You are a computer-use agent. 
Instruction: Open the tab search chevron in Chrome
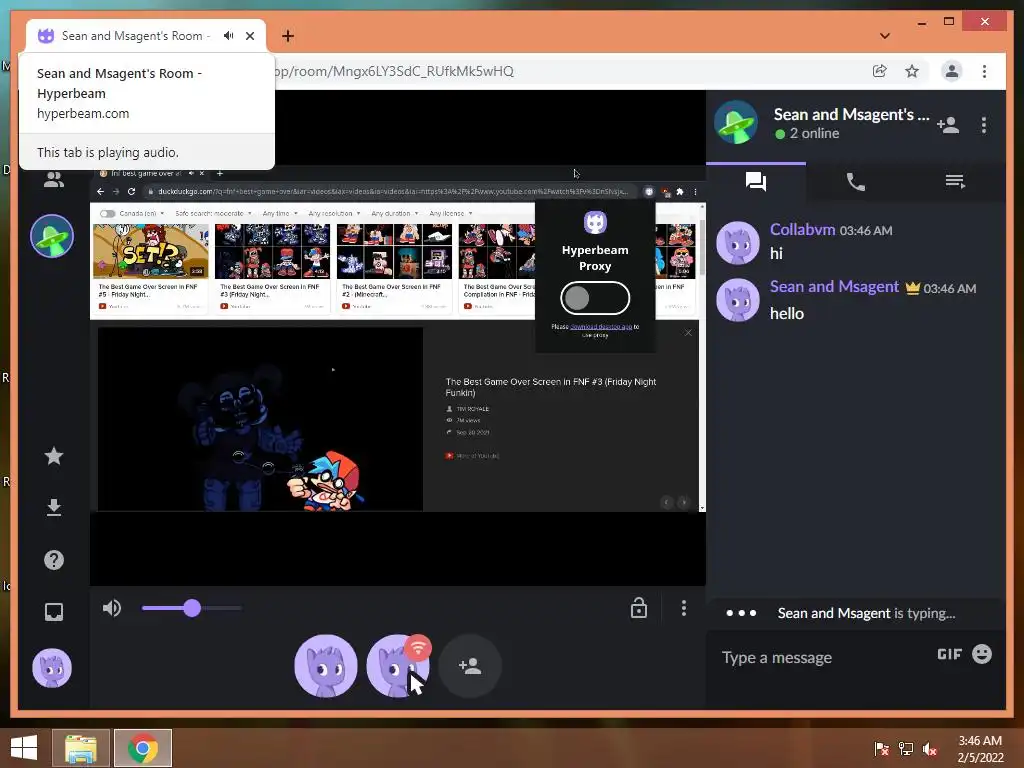[x=885, y=36]
